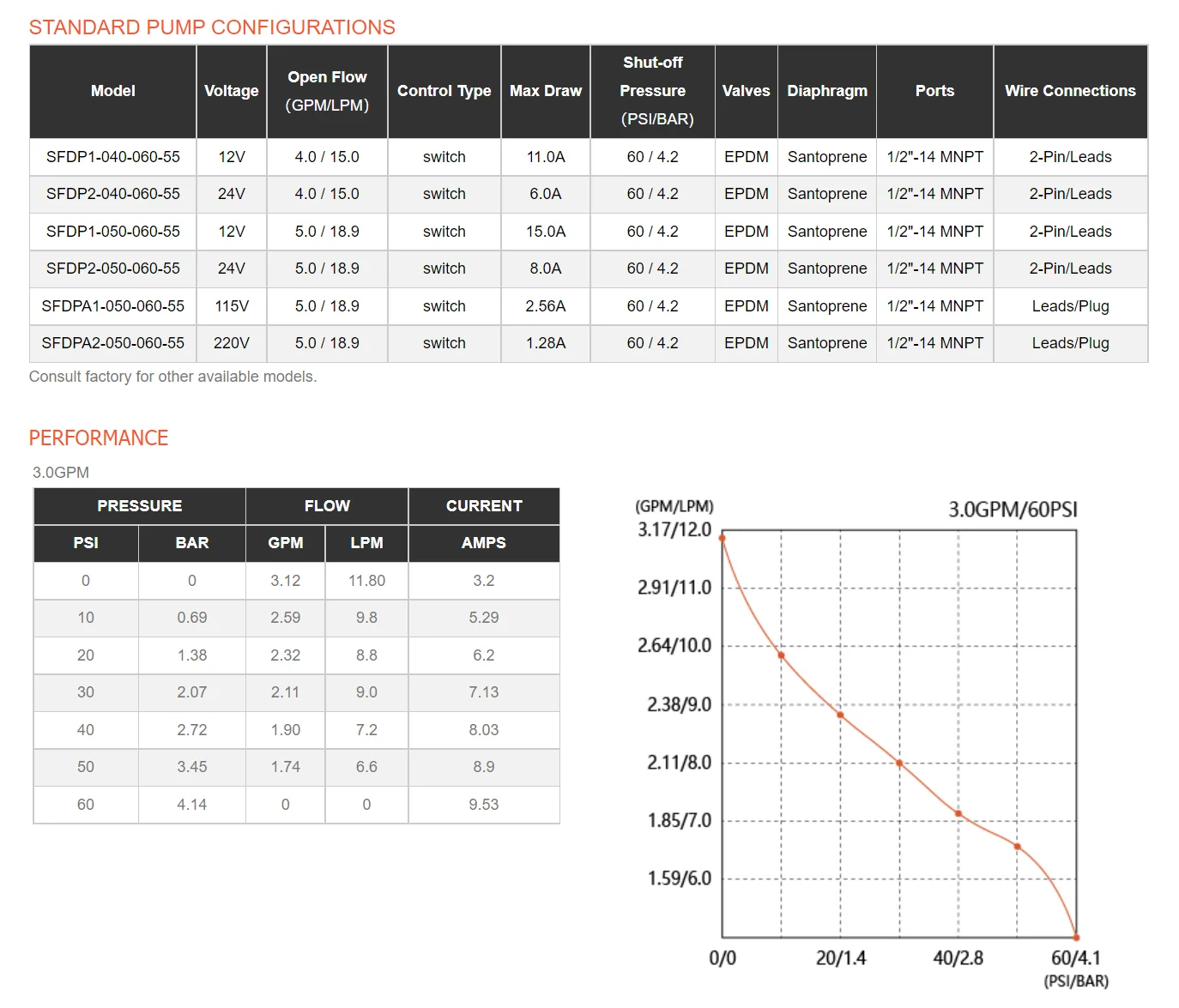Image resolution: width=1179 pixels, height=1008 pixels.
Task: Click the 115V voltage cell
Action: click(x=232, y=306)
